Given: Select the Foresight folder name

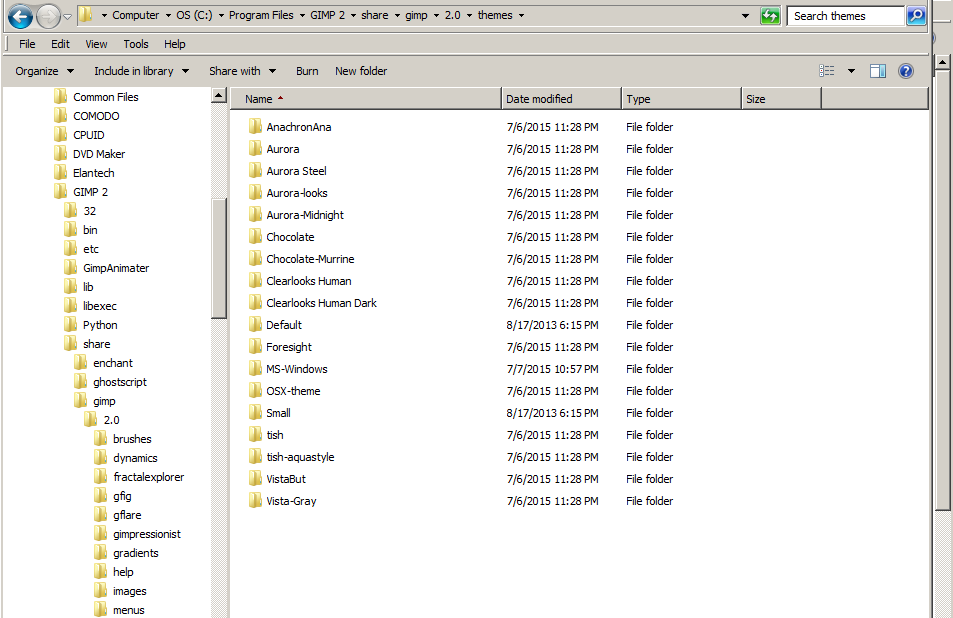Looking at the screenshot, I should pyautogui.click(x=289, y=347).
